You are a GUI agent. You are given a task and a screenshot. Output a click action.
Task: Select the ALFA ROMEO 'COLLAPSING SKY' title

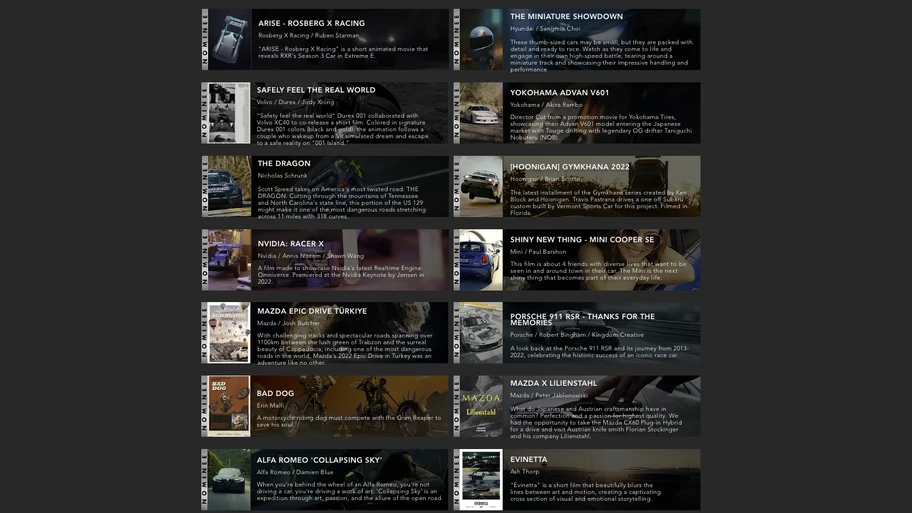pyautogui.click(x=319, y=460)
